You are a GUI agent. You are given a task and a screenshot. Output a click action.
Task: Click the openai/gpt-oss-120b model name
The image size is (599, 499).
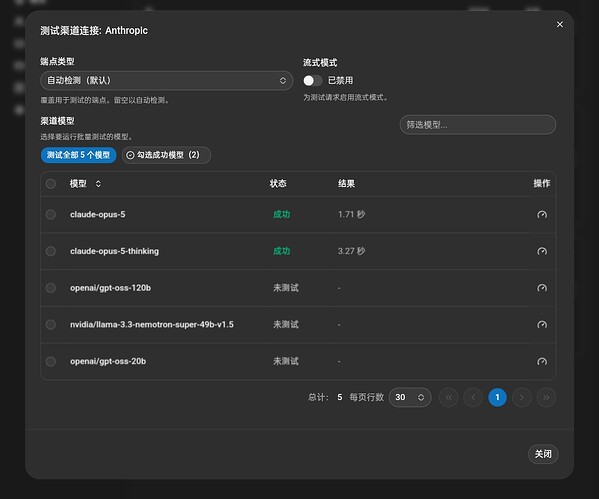[110, 288]
